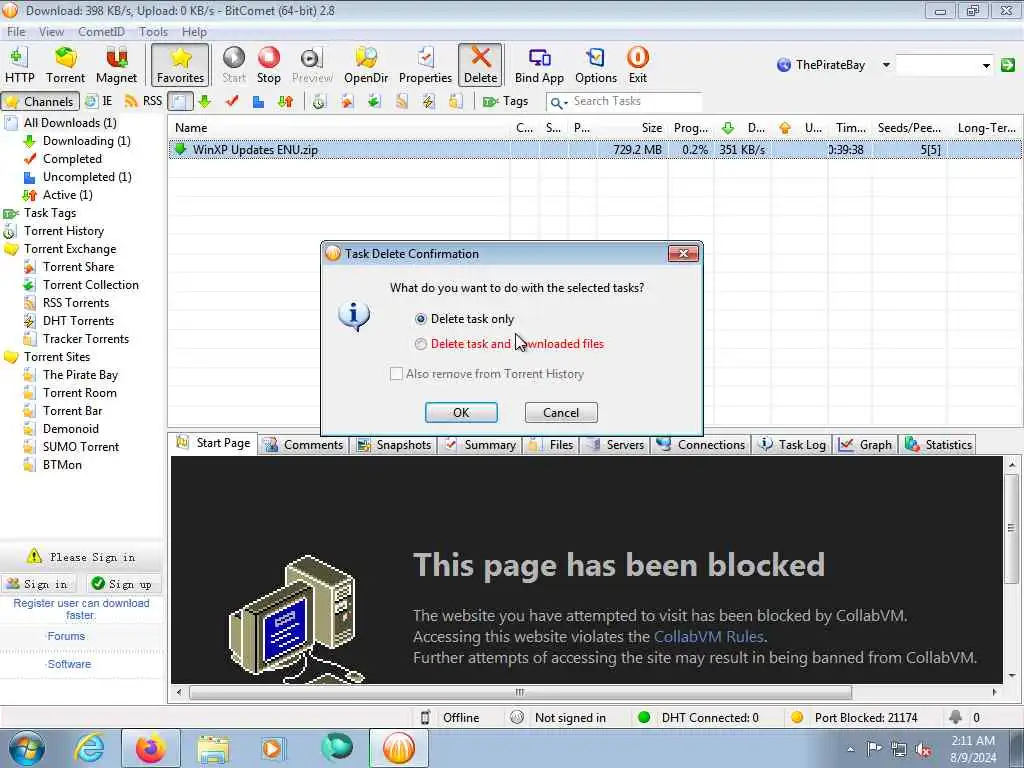
Task: Open the Tools menu
Action: click(x=153, y=31)
